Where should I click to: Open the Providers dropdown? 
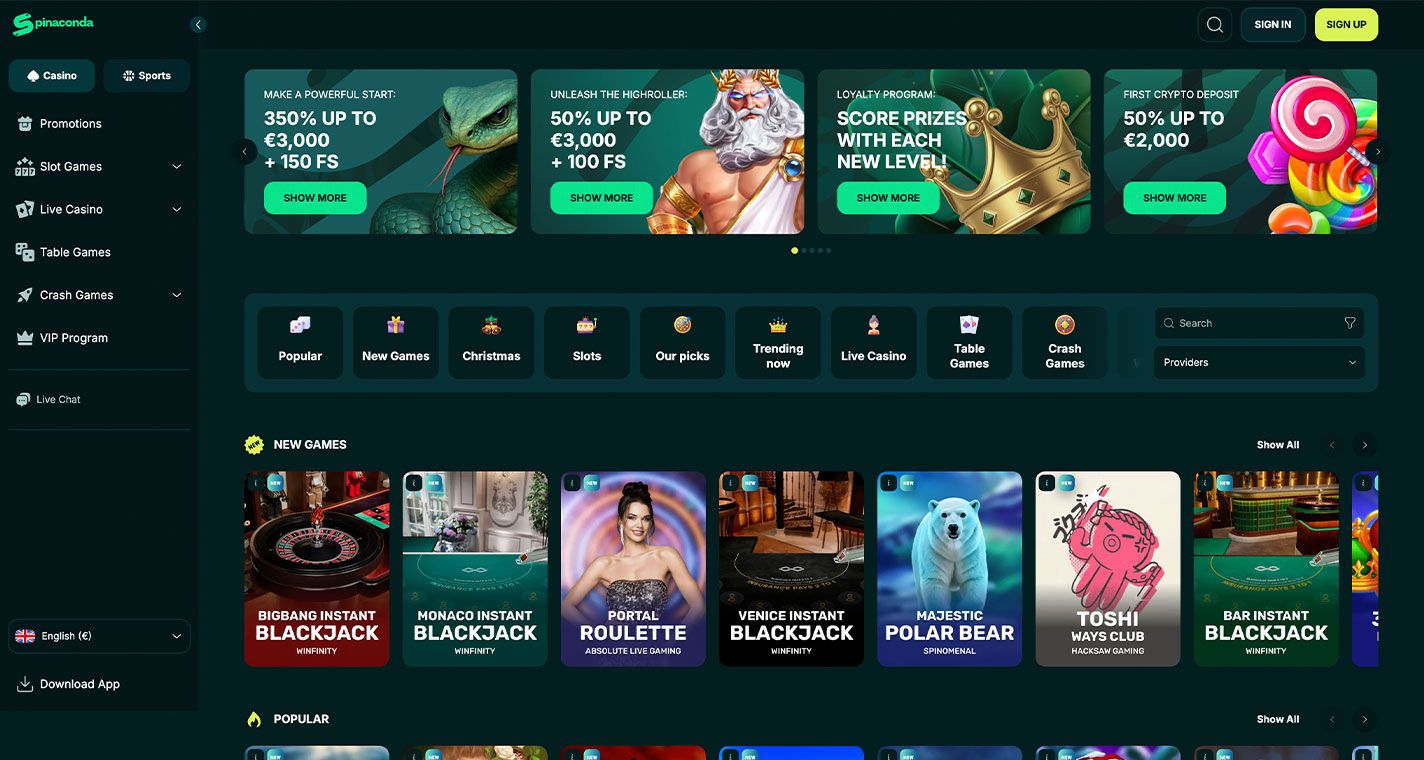(x=1258, y=362)
